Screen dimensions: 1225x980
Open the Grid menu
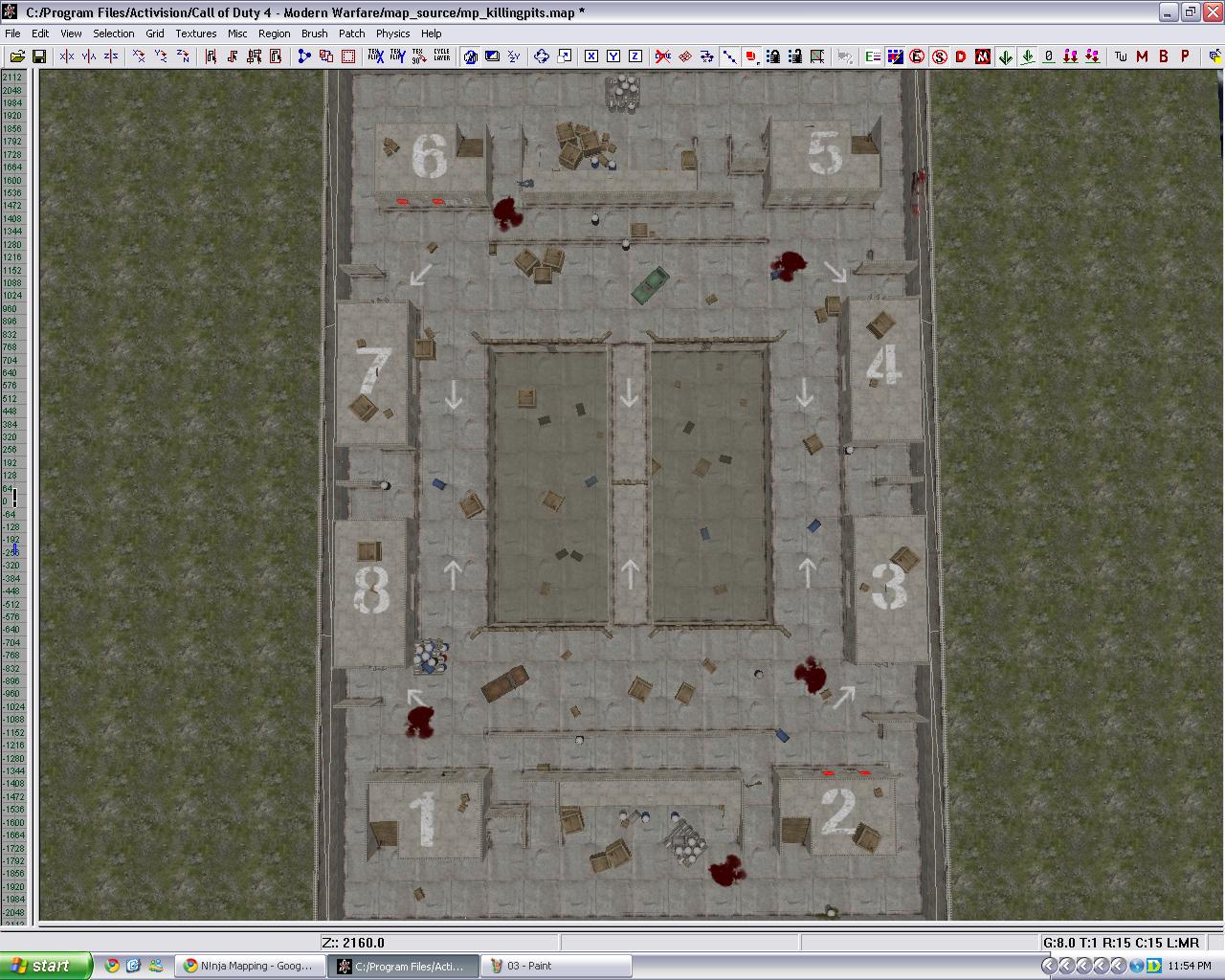tap(155, 33)
